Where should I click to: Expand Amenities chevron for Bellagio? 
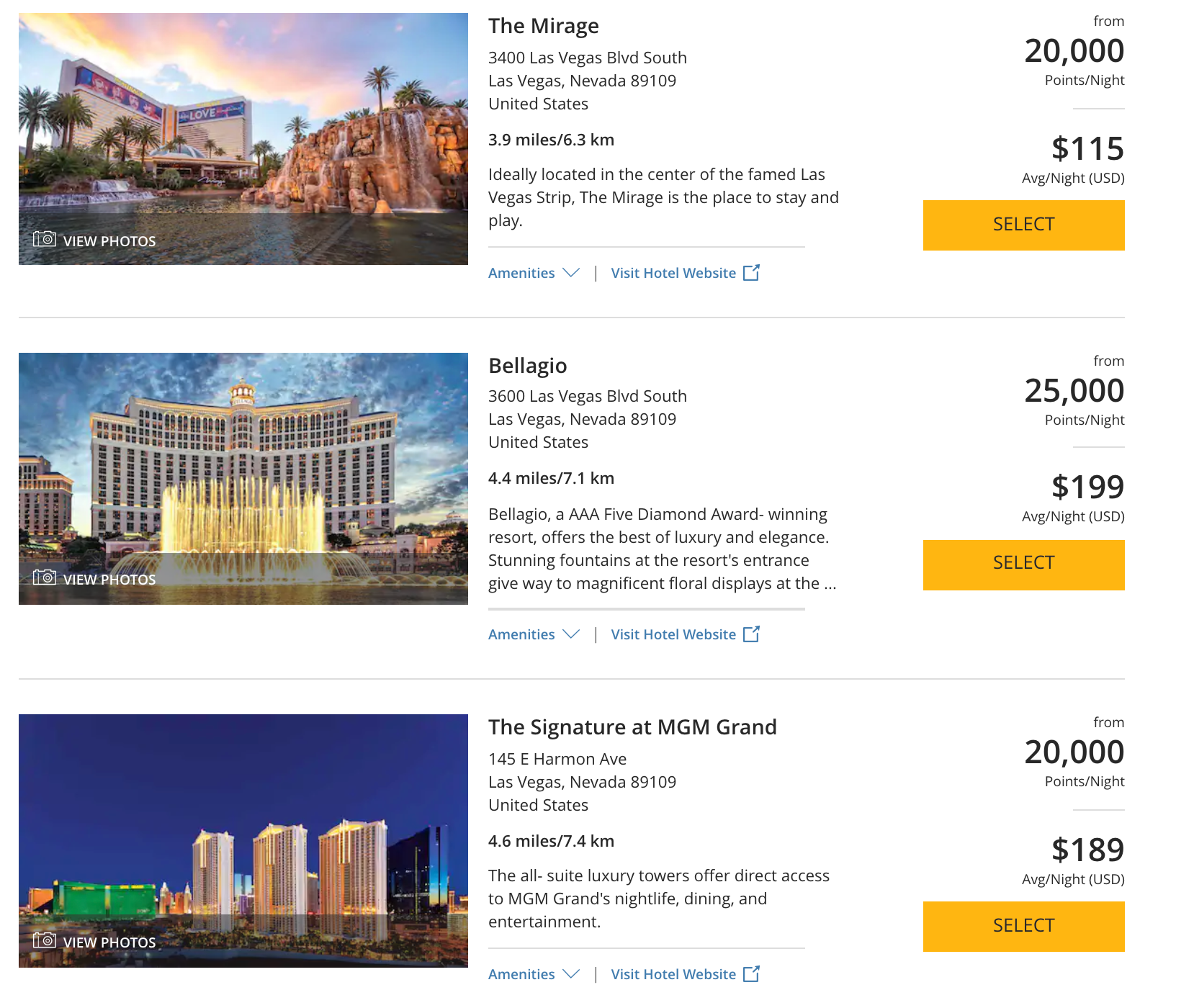pos(571,634)
